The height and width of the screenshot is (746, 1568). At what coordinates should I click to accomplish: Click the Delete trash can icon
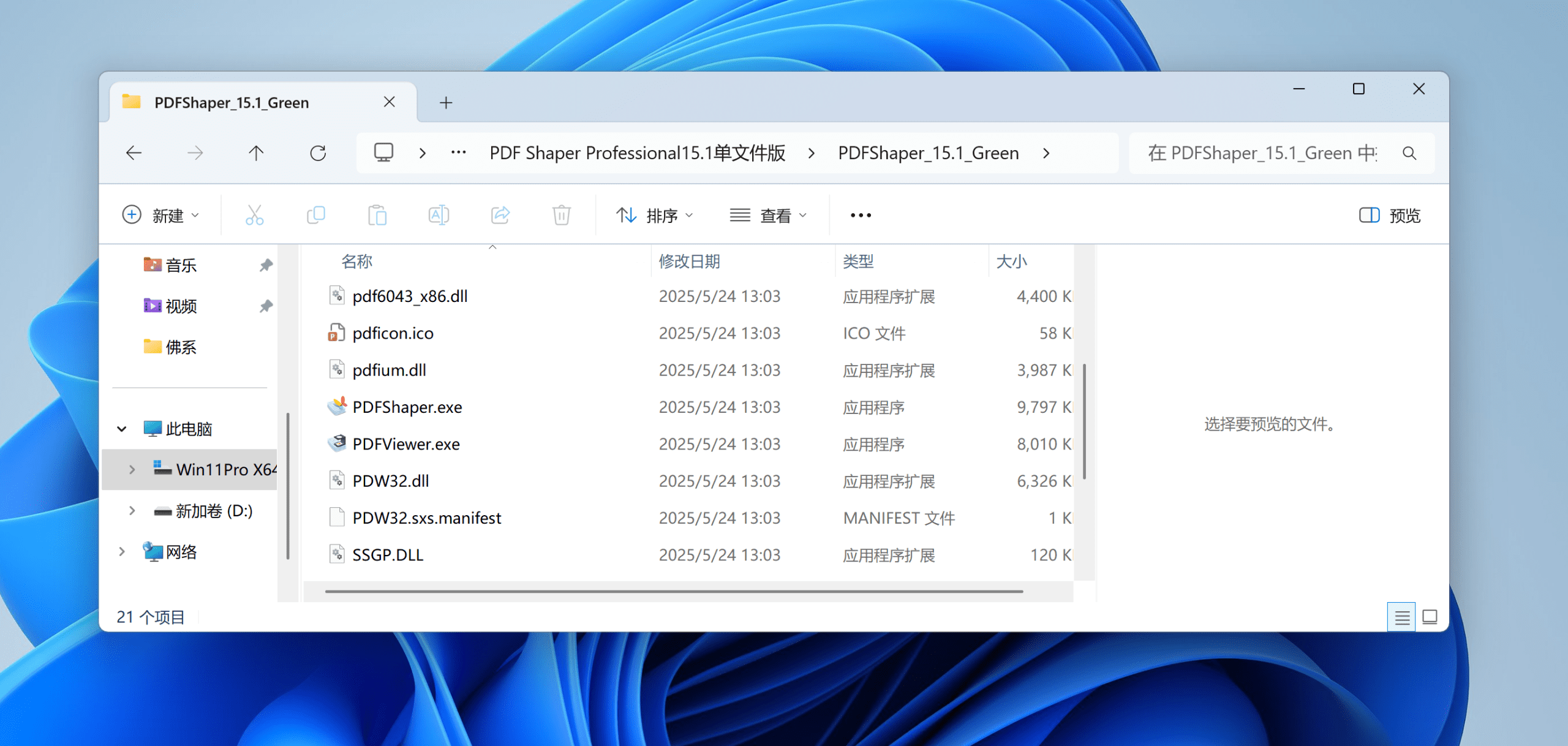click(x=561, y=215)
